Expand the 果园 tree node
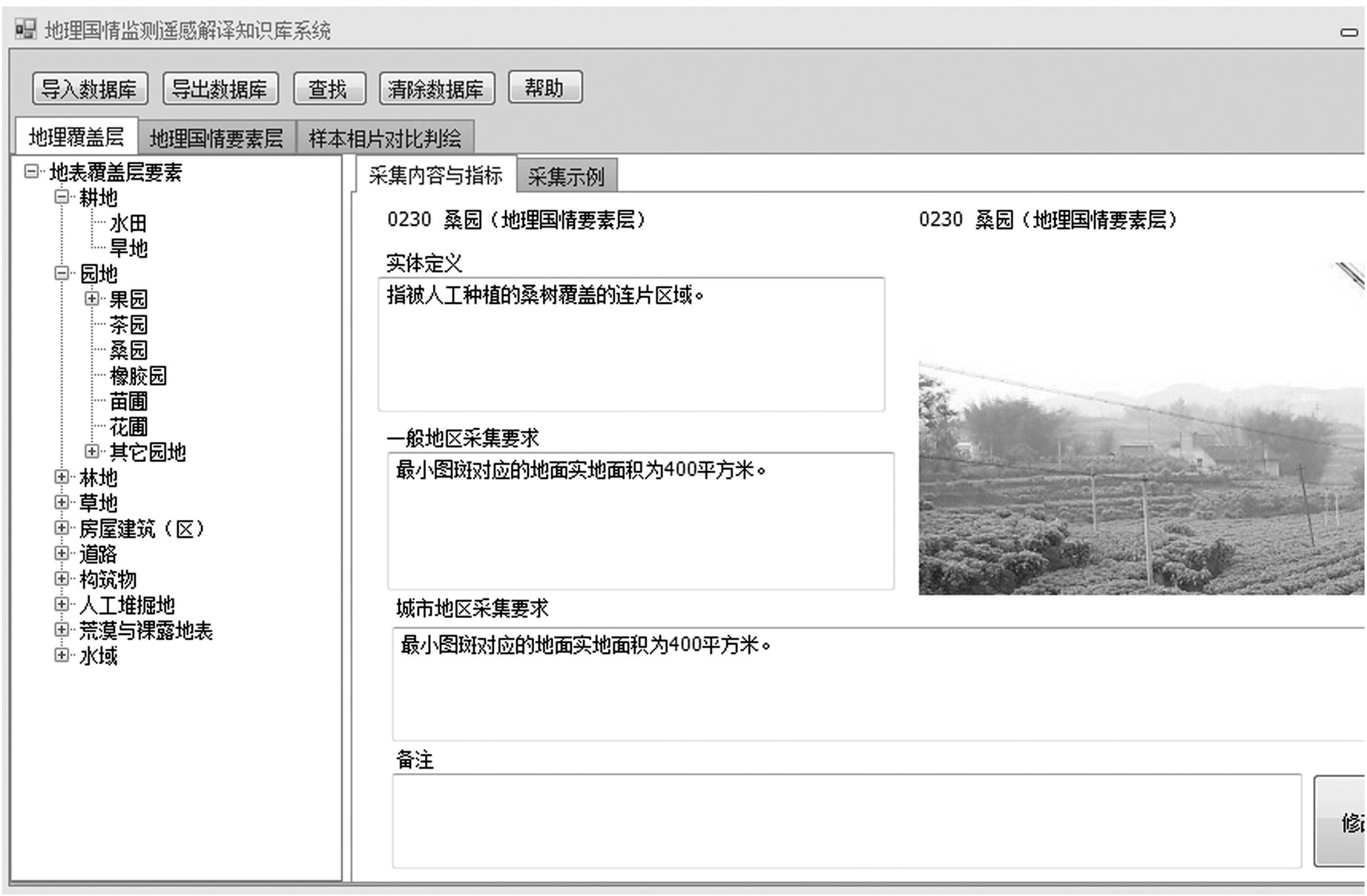 (x=92, y=299)
